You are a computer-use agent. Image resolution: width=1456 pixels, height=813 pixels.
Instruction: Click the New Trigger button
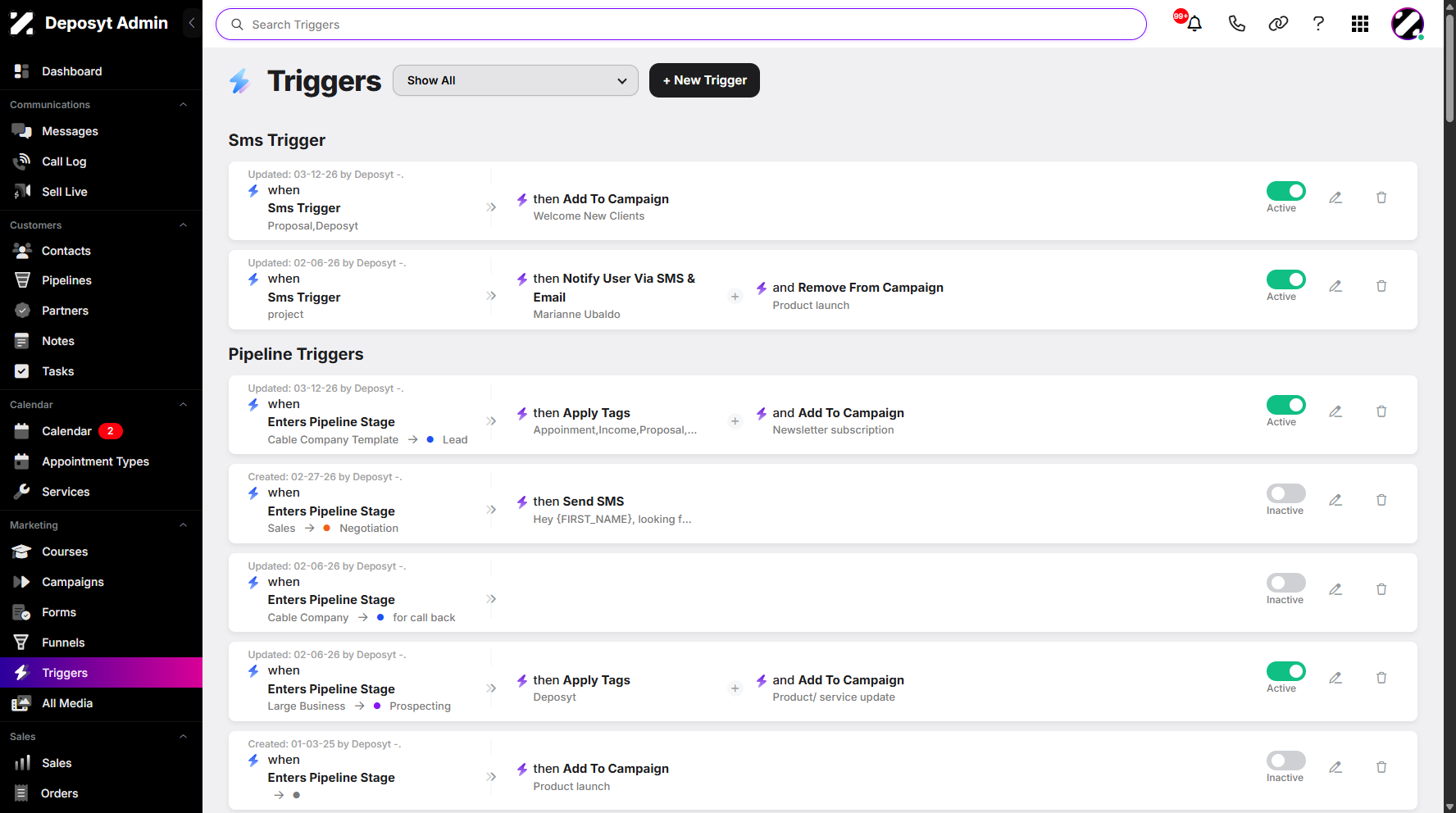pyautogui.click(x=704, y=80)
